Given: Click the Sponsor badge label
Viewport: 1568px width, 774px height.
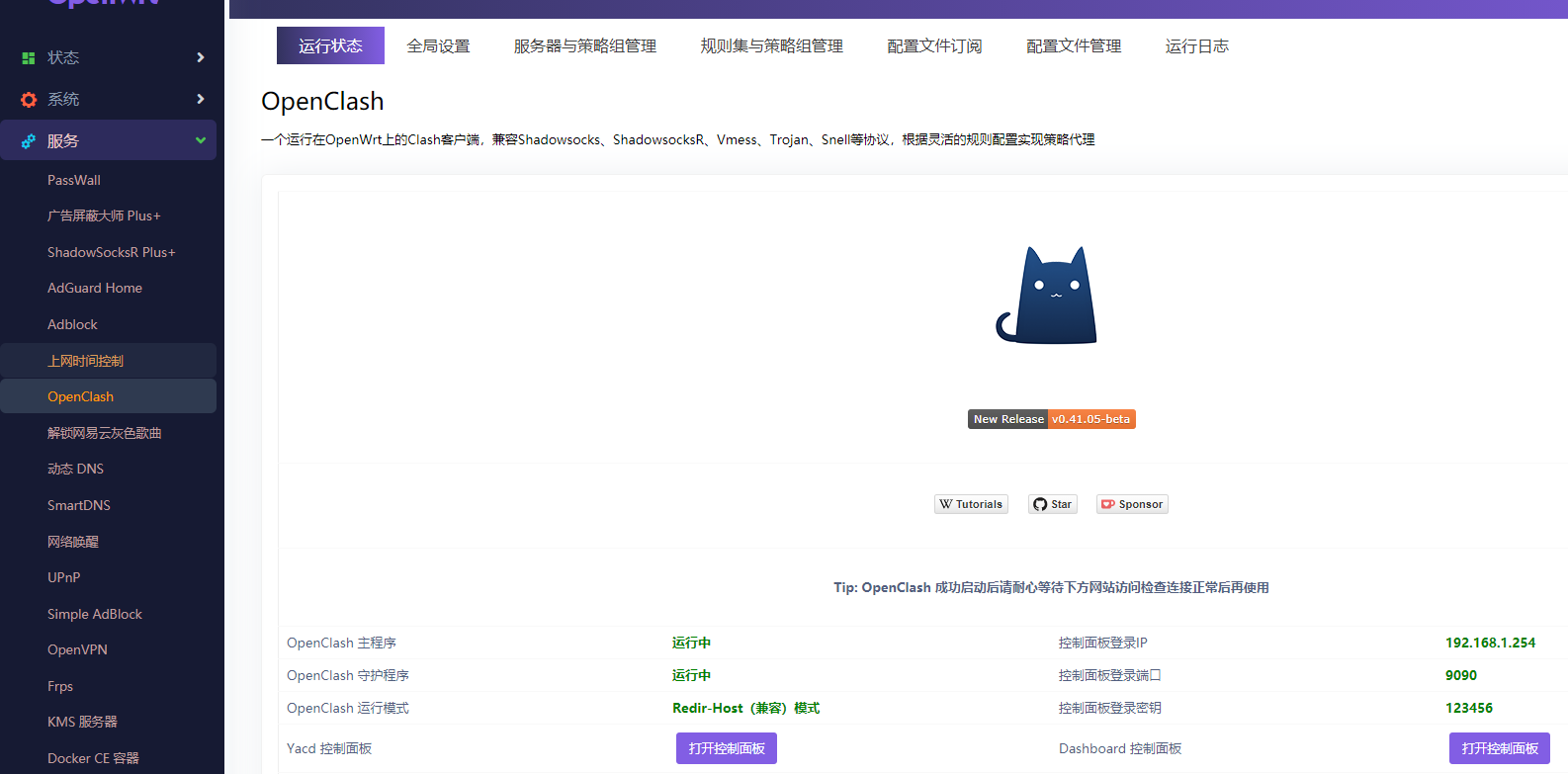Looking at the screenshot, I should coord(1141,504).
